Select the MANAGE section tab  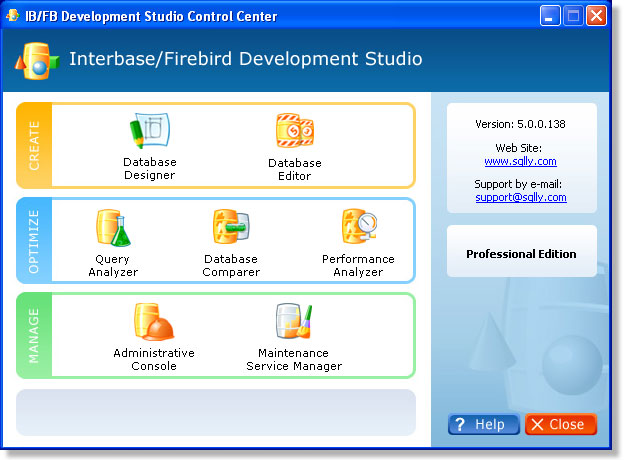(x=34, y=335)
